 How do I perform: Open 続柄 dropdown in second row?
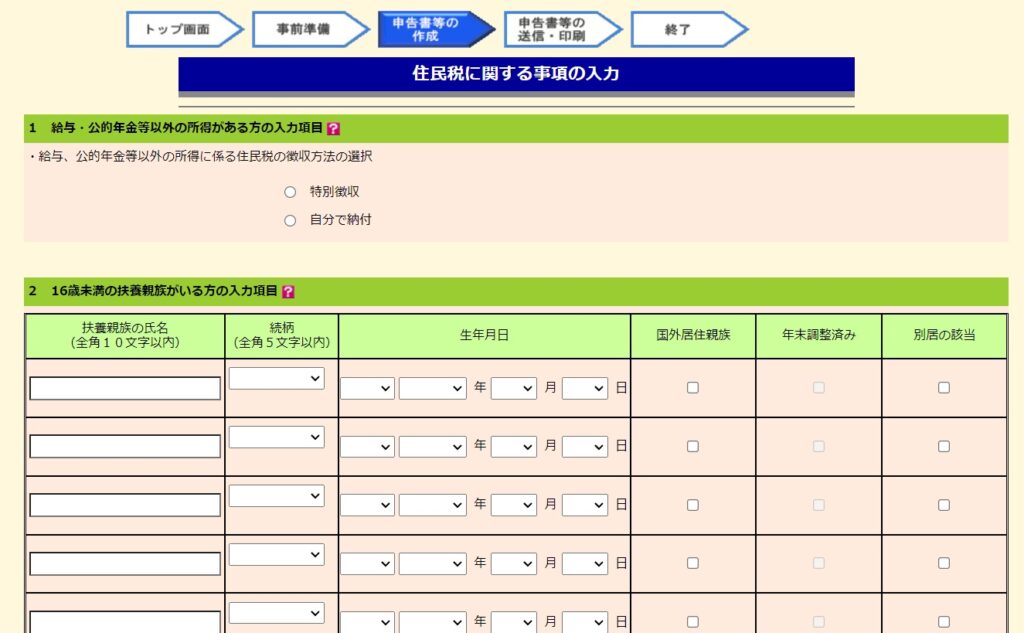point(277,437)
